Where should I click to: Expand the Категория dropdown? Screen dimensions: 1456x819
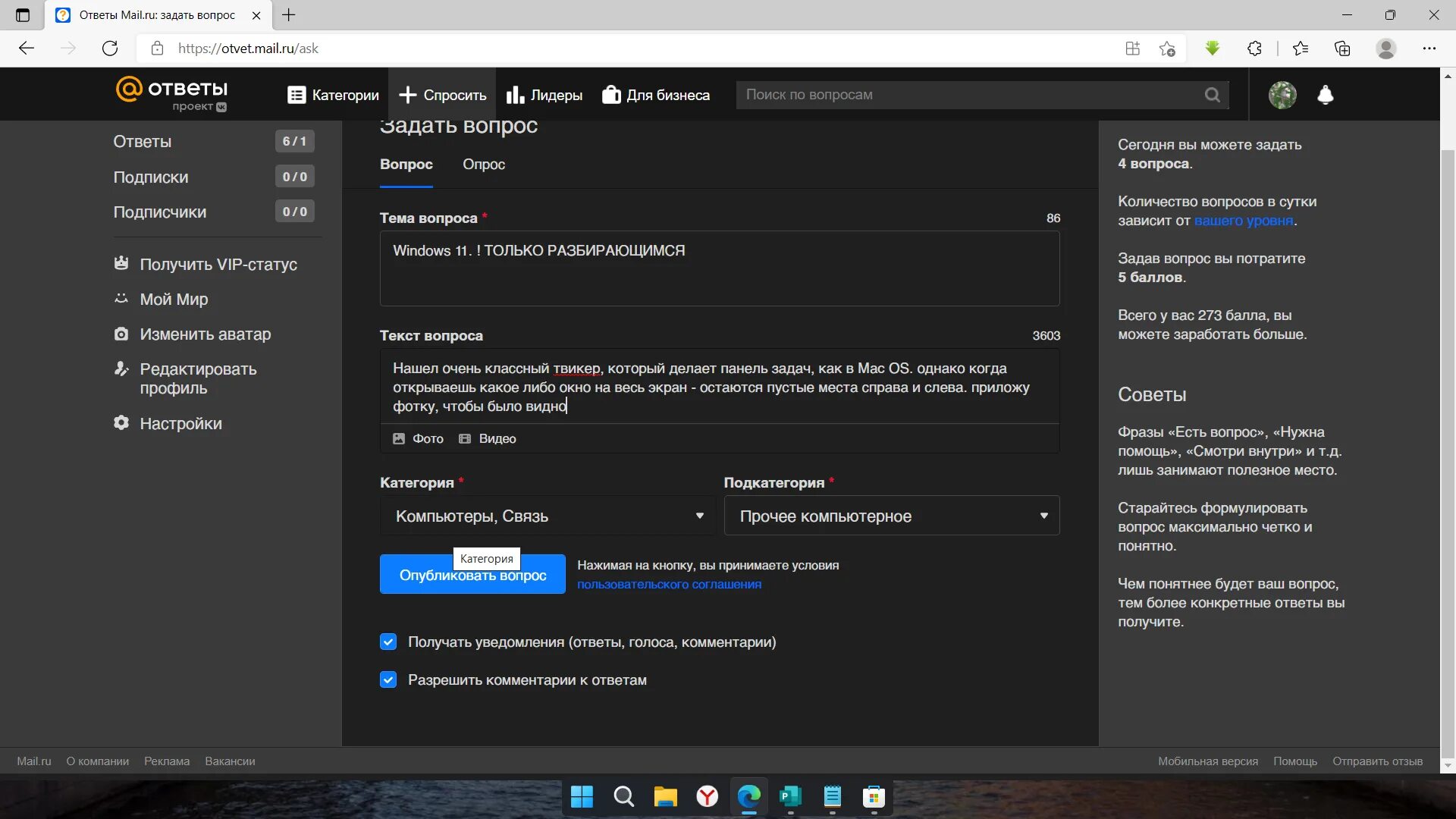coord(547,516)
